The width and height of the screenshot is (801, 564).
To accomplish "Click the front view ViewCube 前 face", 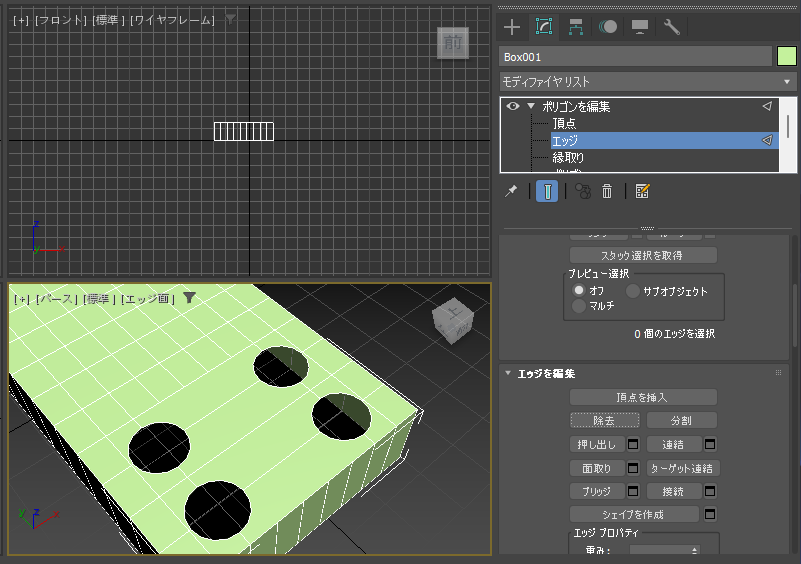I will [453, 43].
